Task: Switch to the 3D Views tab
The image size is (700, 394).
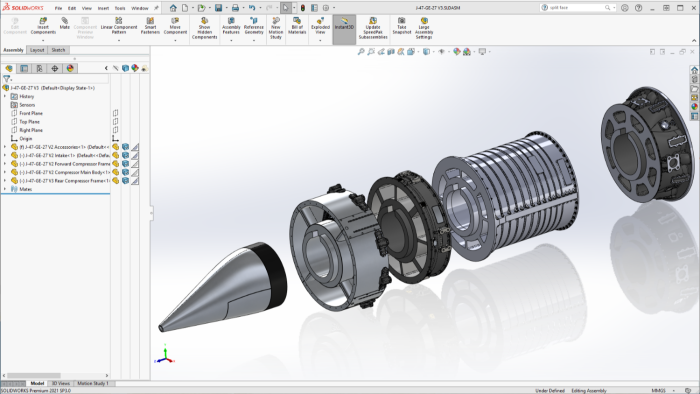Action: tap(61, 383)
